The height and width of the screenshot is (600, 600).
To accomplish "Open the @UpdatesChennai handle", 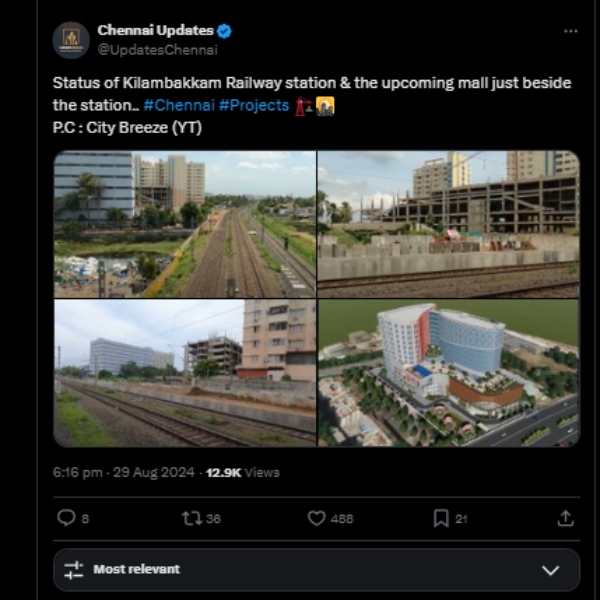I will coord(157,49).
